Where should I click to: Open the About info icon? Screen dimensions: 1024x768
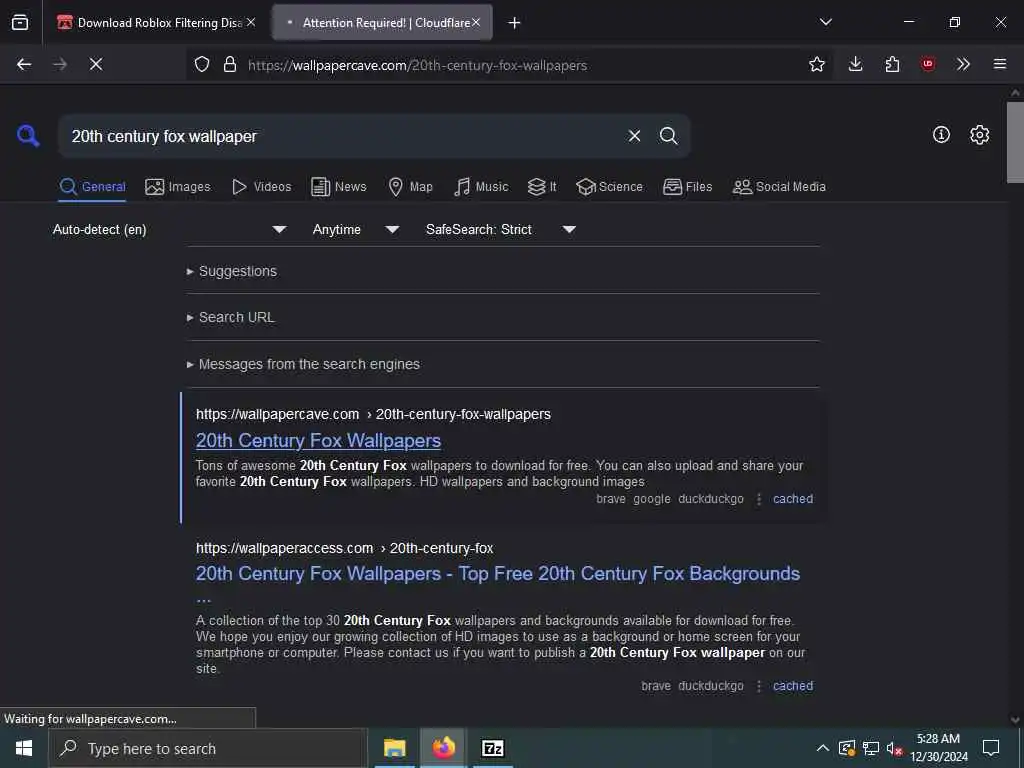point(941,135)
